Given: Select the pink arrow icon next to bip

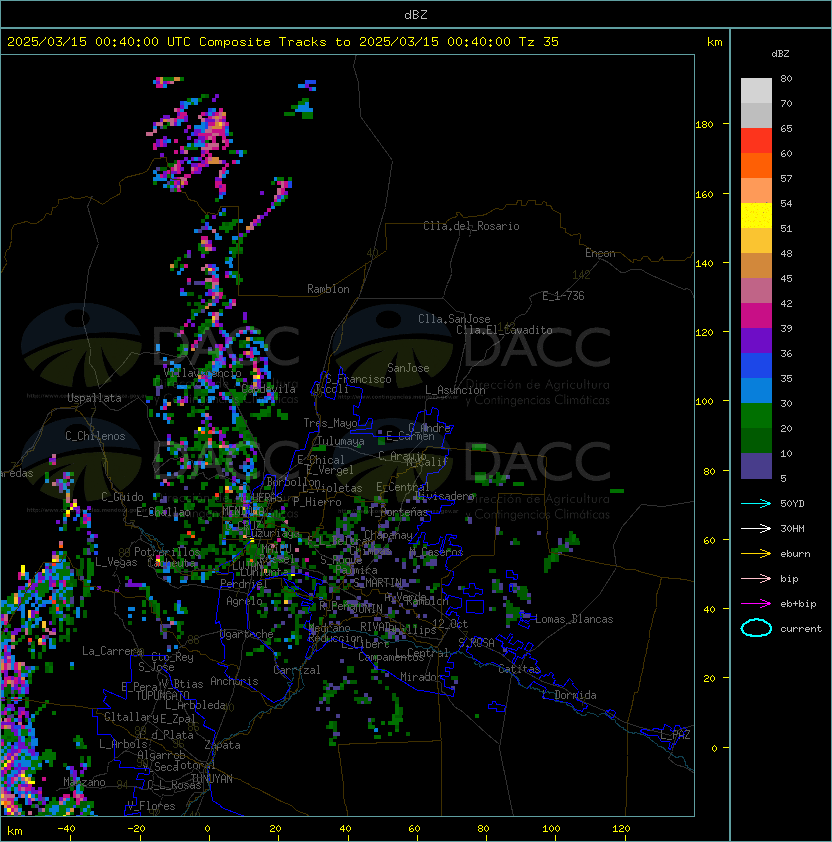Looking at the screenshot, I should 756,578.
